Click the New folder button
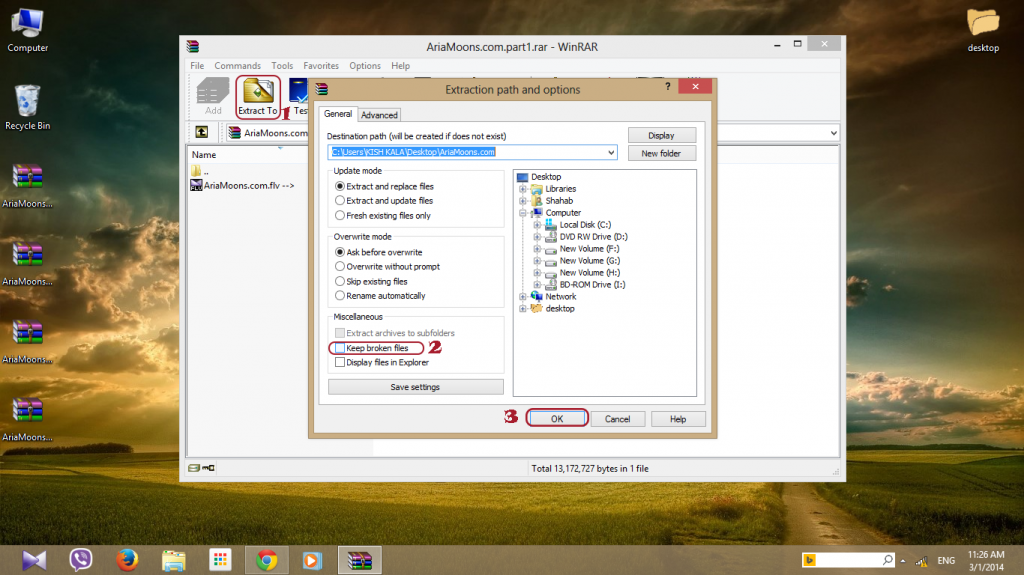Viewport: 1024px width, 575px height. point(661,153)
